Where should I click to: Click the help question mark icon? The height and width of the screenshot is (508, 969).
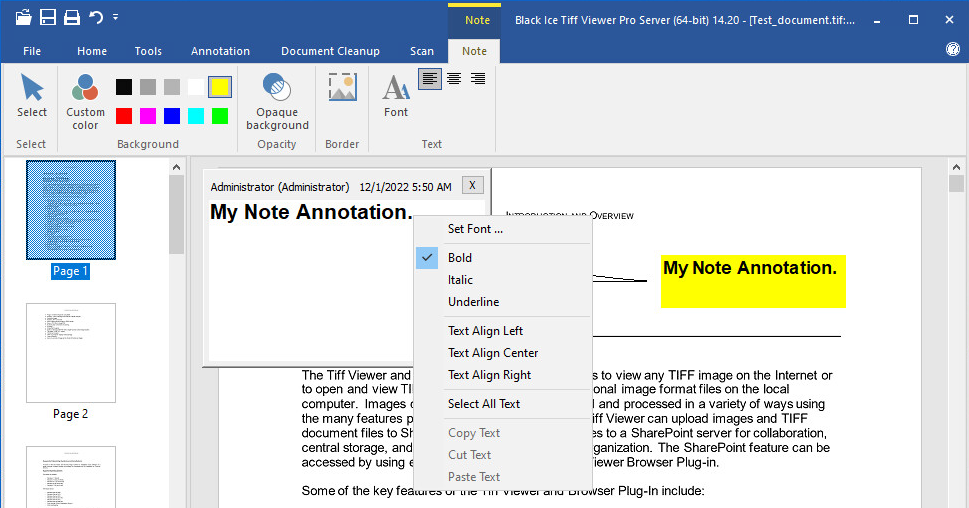tap(952, 50)
